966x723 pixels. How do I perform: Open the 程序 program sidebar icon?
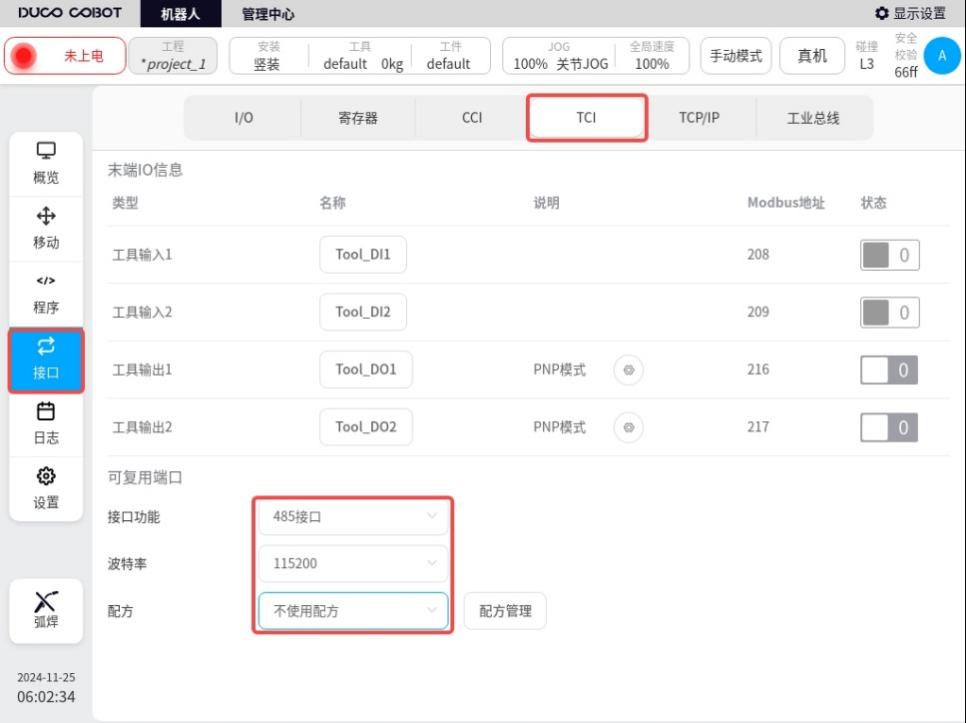tap(46, 294)
